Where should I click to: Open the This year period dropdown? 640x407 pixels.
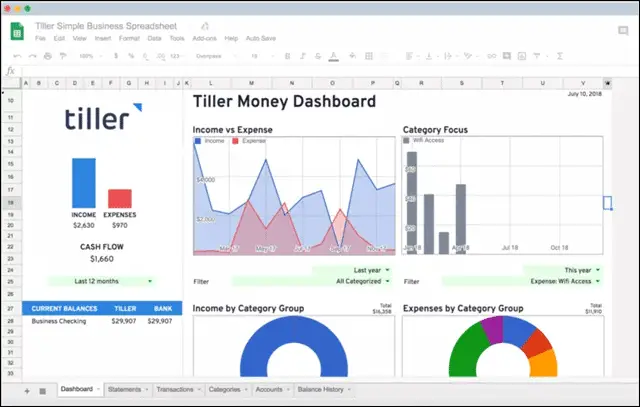click(563, 270)
